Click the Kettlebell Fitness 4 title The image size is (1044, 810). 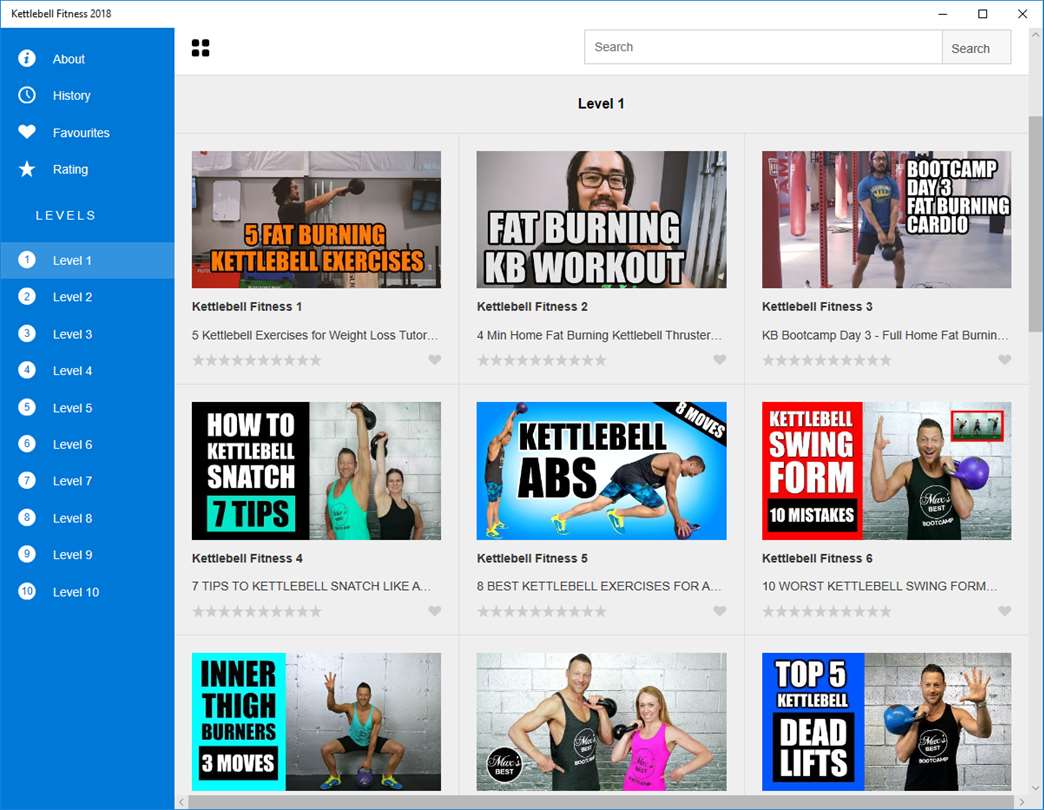[x=247, y=558]
